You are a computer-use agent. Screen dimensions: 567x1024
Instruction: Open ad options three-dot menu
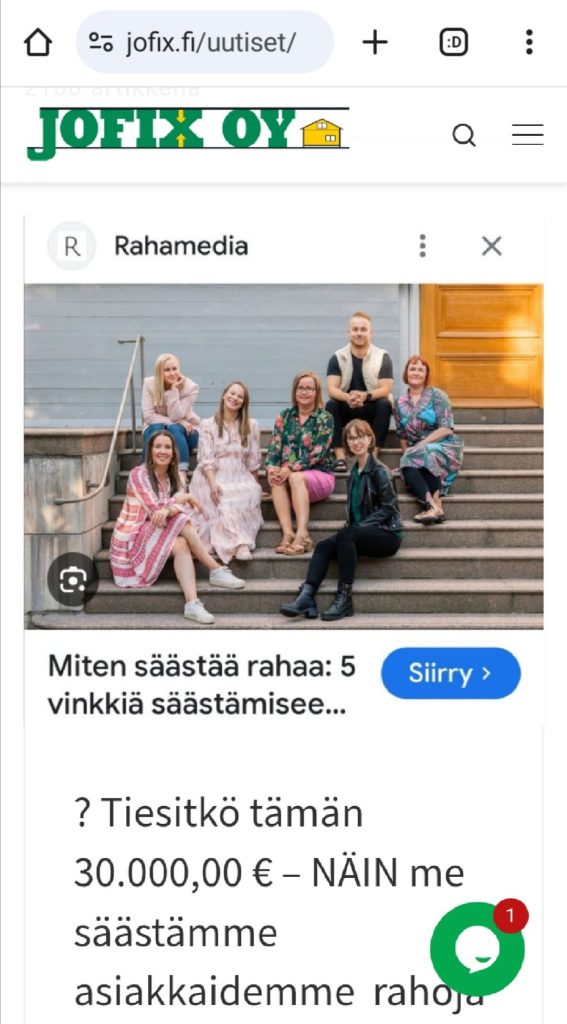[x=423, y=246]
